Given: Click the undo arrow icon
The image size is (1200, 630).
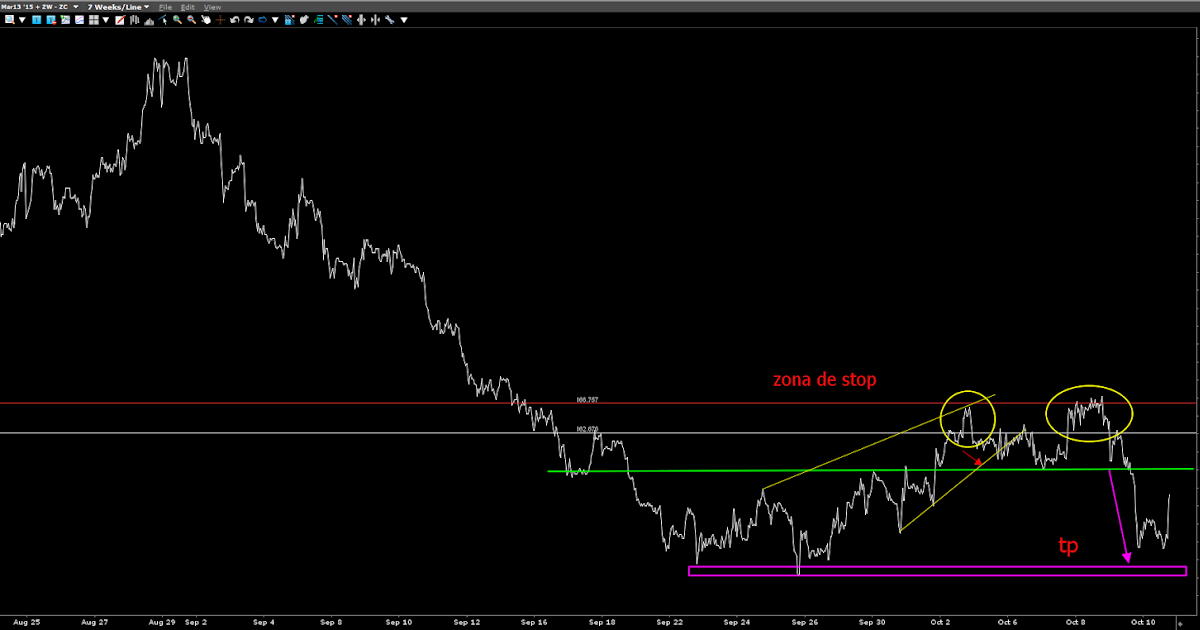Looking at the screenshot, I should [234, 19].
